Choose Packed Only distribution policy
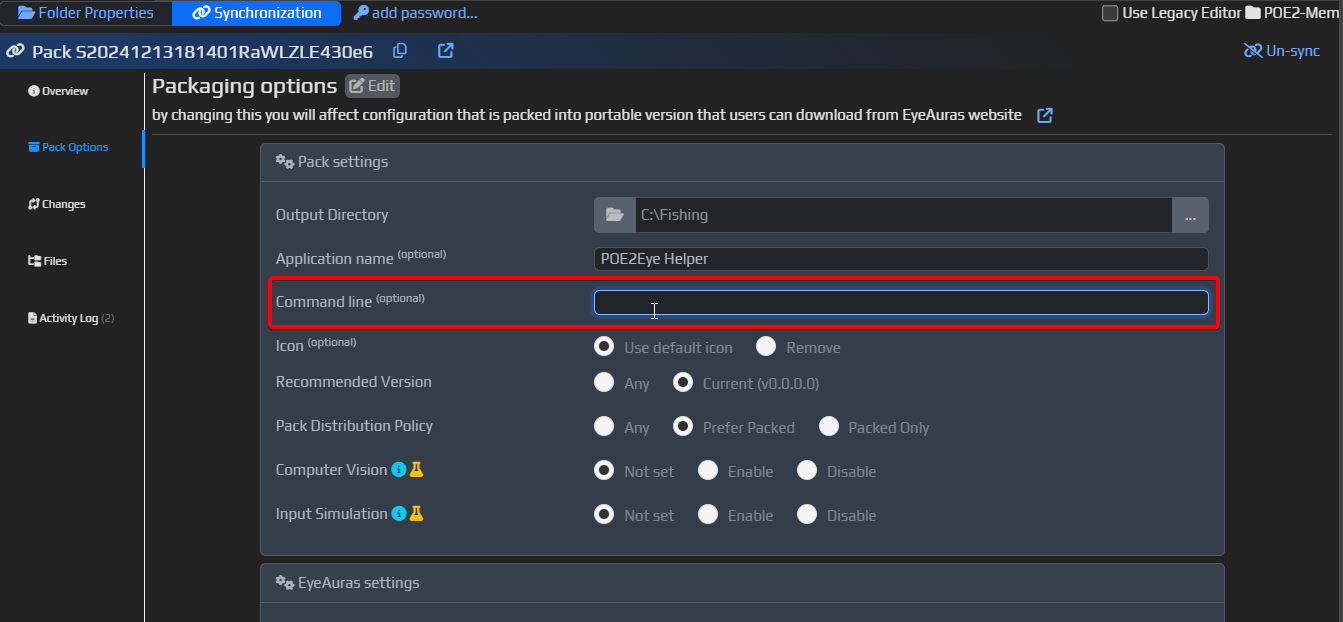The height and width of the screenshot is (622, 1343). pos(828,427)
